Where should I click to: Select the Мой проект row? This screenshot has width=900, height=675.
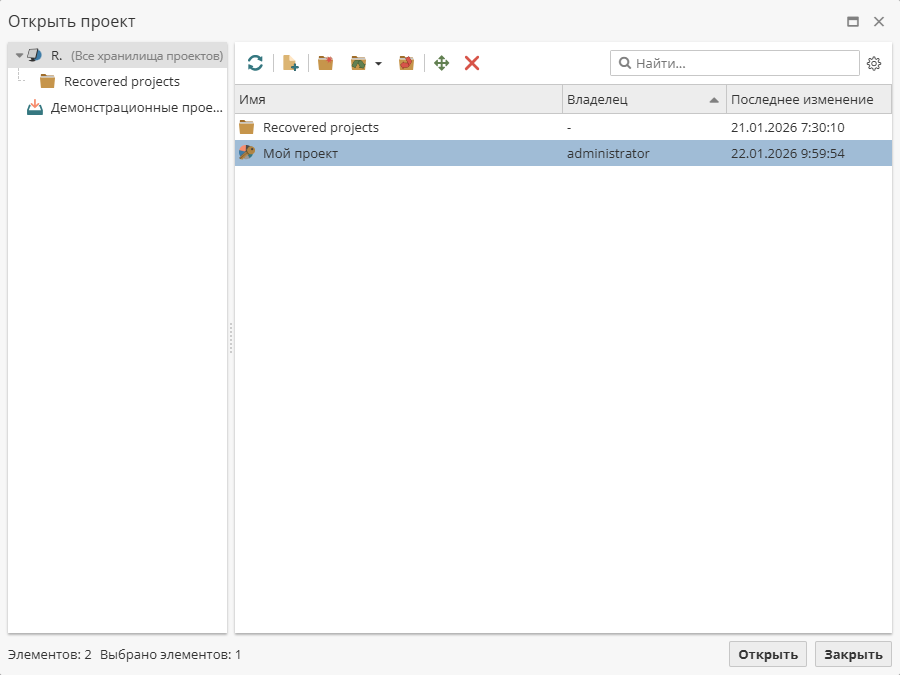300,153
